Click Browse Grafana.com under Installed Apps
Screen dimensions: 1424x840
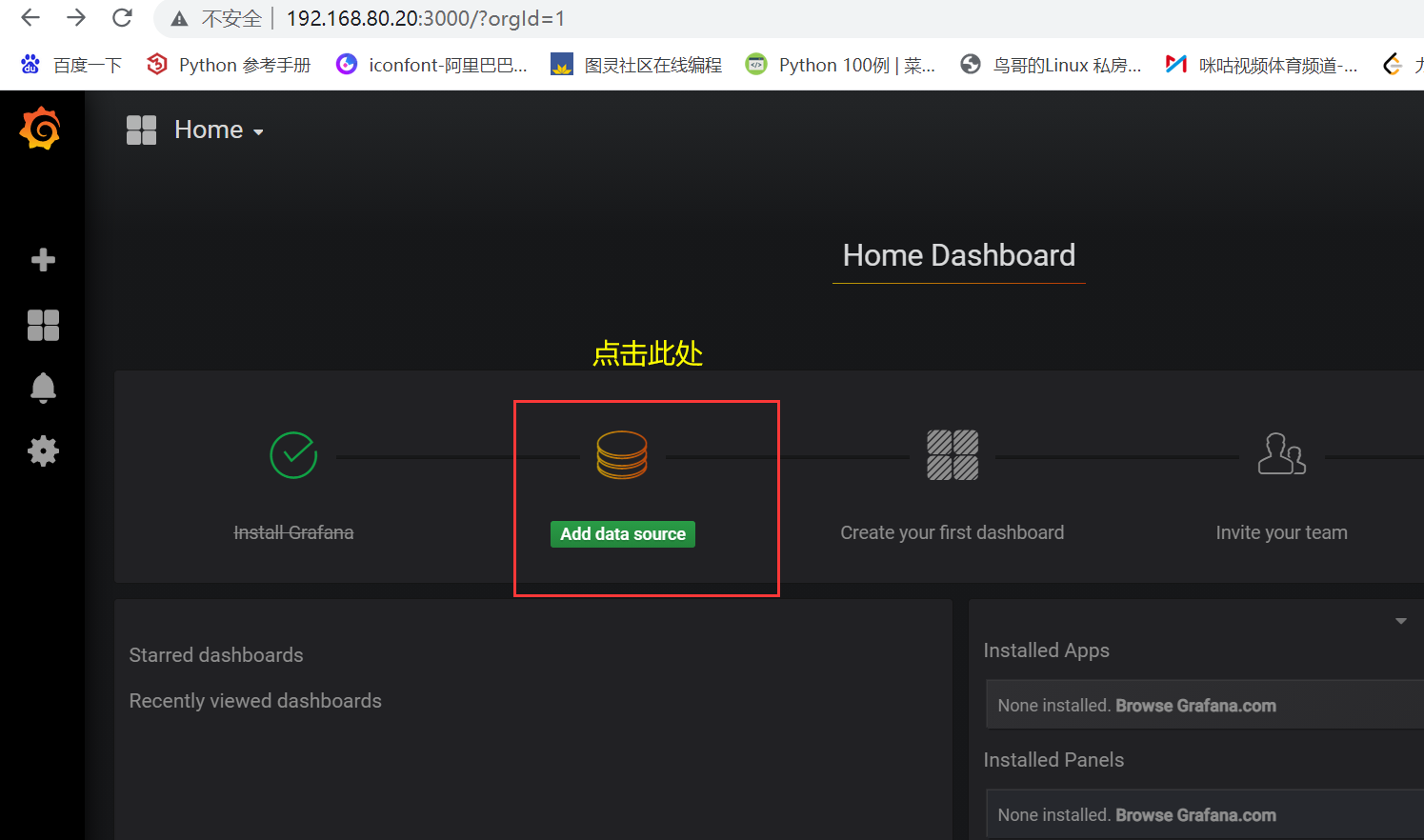1195,706
